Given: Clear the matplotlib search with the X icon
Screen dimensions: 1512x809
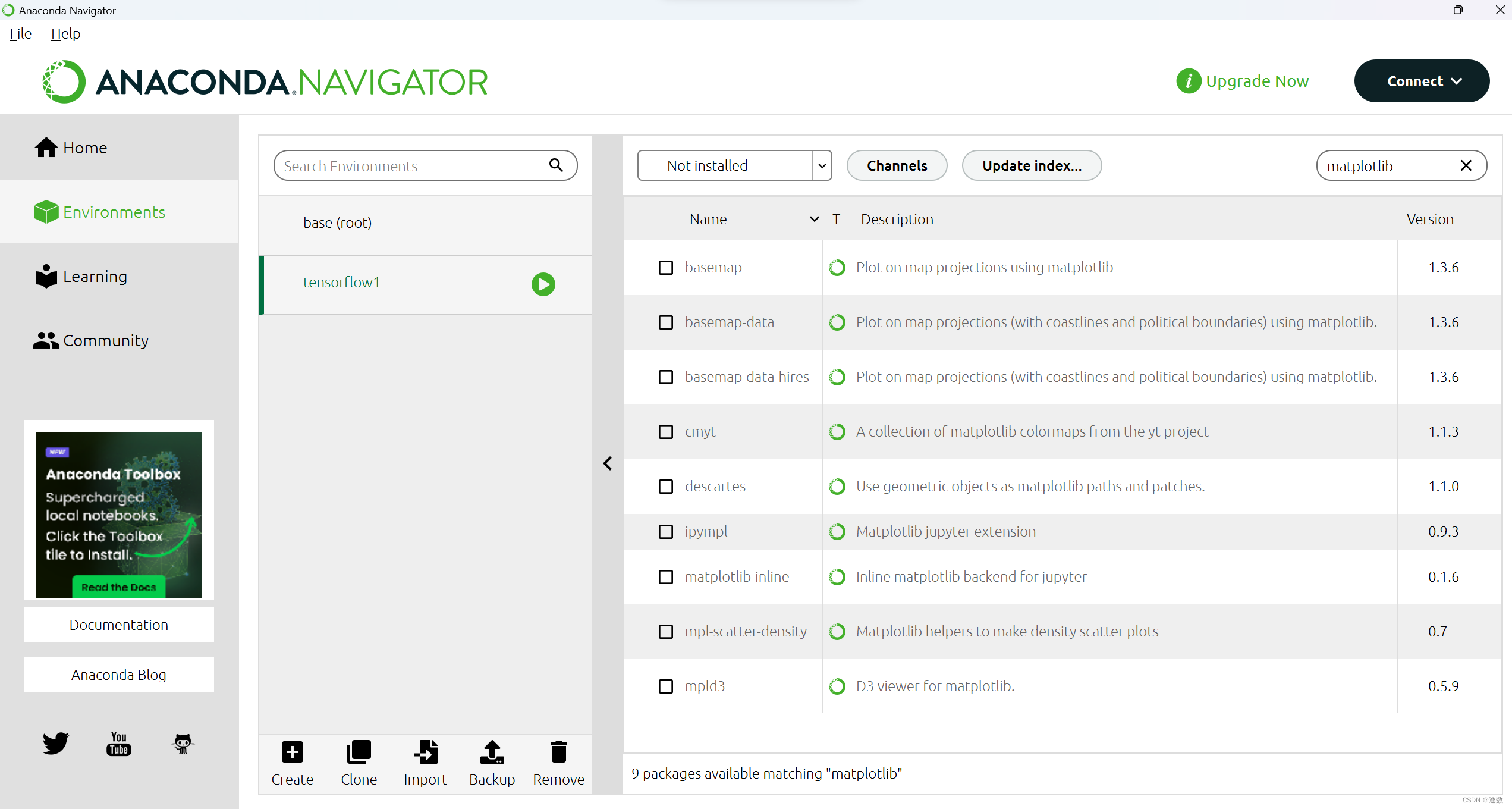Looking at the screenshot, I should [1466, 165].
